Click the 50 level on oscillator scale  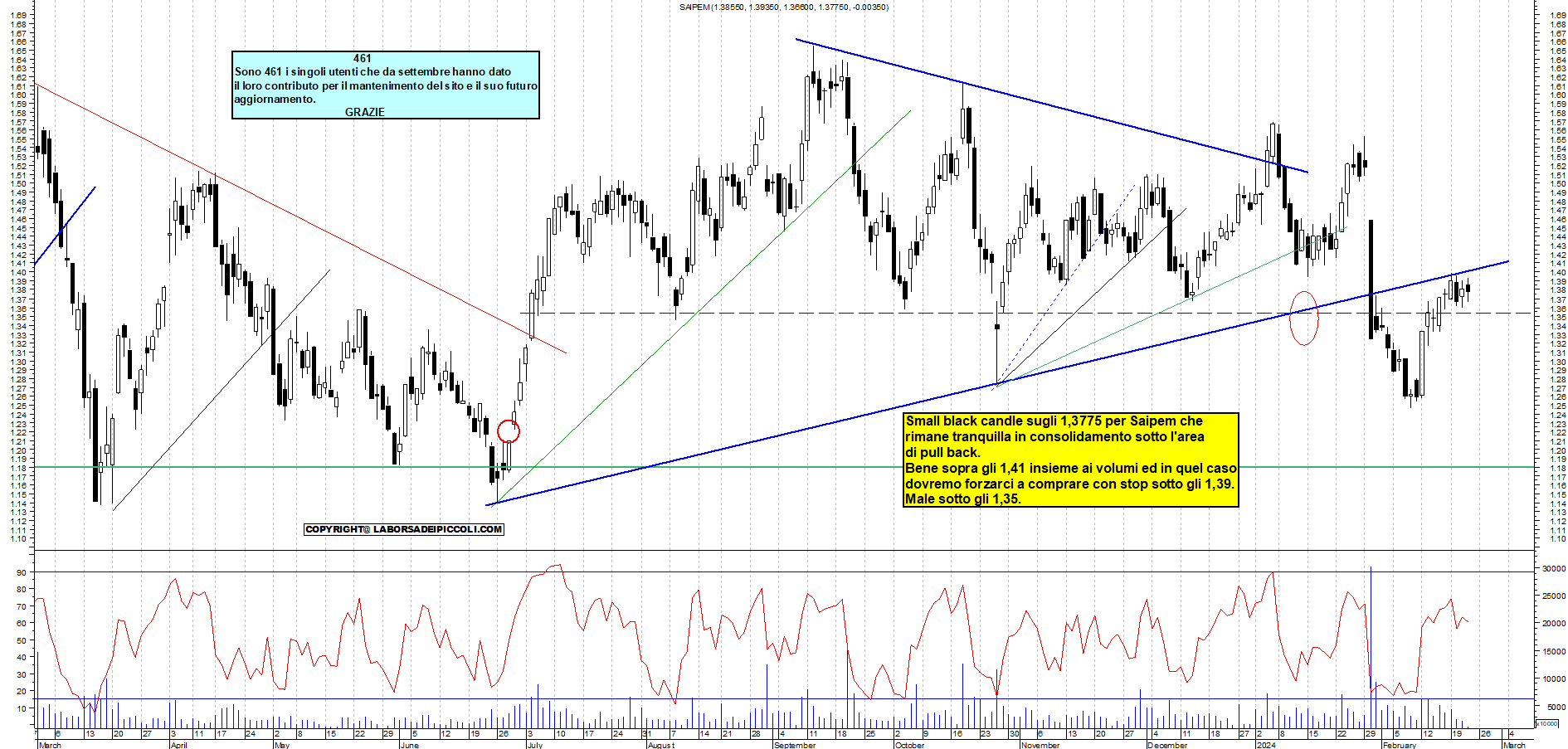(21, 640)
